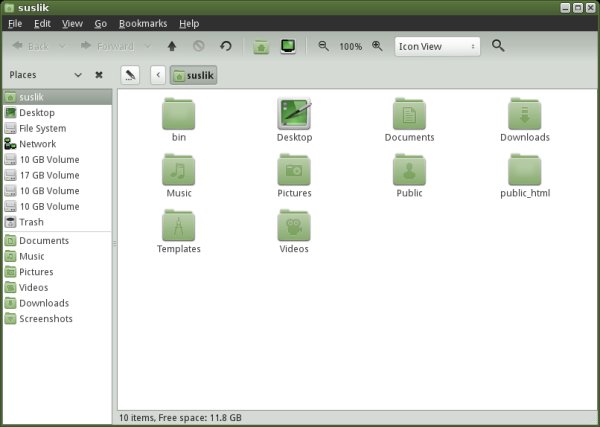Expand the Places sidebar selector dropdown
This screenshot has height=427, width=600.
coord(78,75)
